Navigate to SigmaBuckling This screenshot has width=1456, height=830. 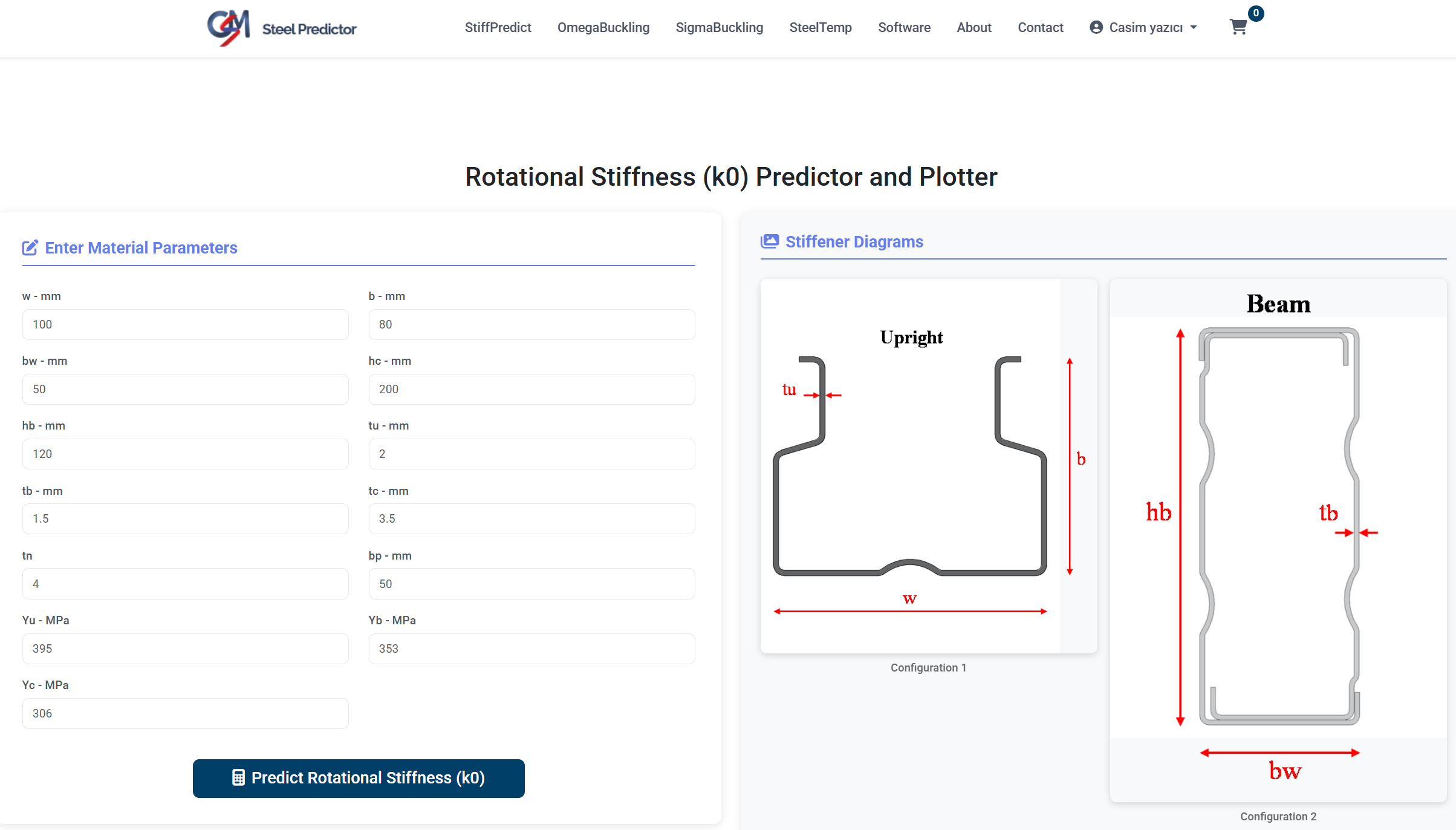coord(719,27)
